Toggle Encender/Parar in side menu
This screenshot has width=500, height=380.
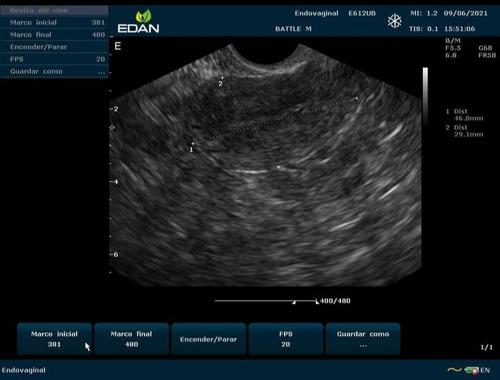tap(54, 47)
